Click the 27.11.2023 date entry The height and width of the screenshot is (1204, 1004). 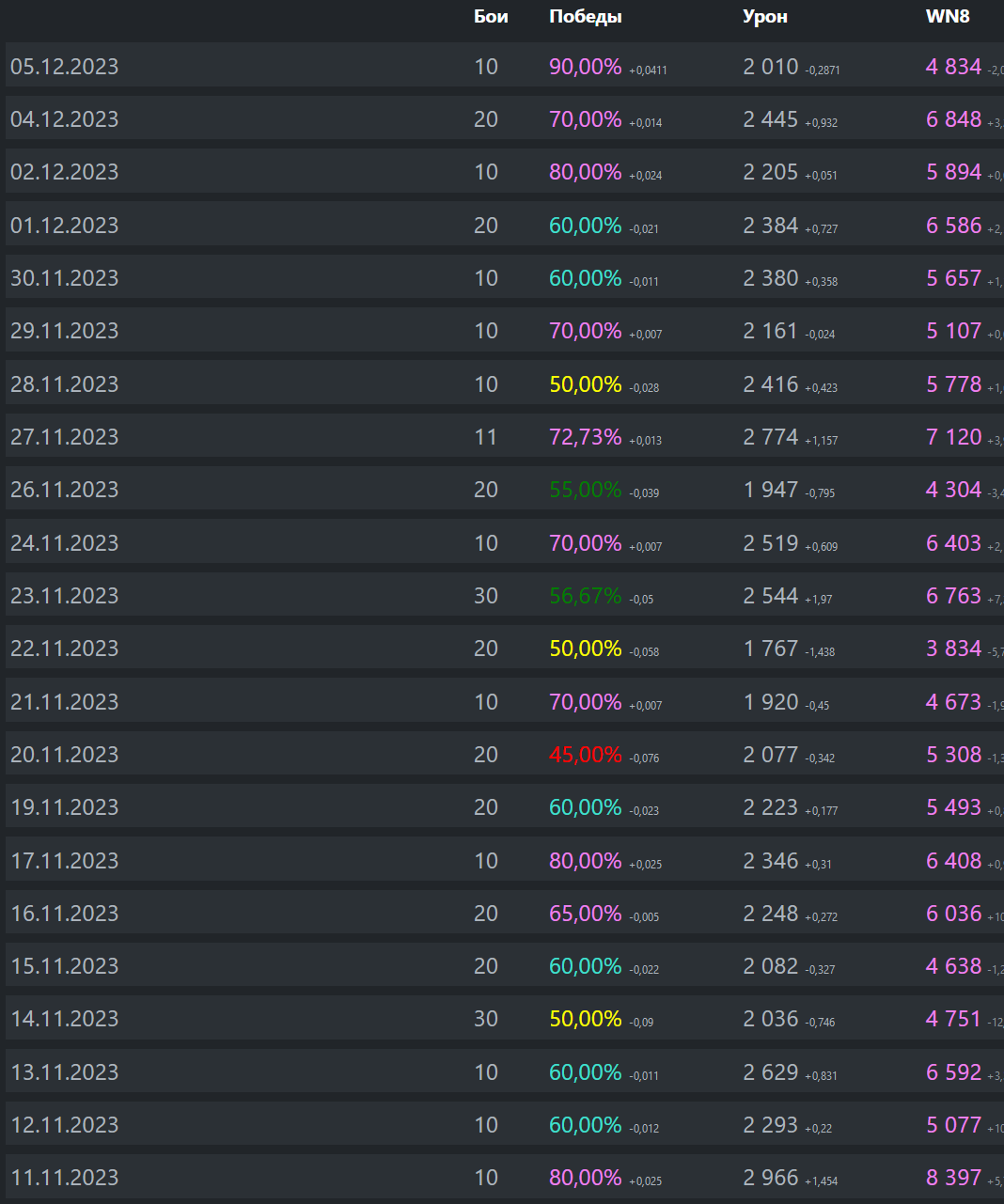65,437
